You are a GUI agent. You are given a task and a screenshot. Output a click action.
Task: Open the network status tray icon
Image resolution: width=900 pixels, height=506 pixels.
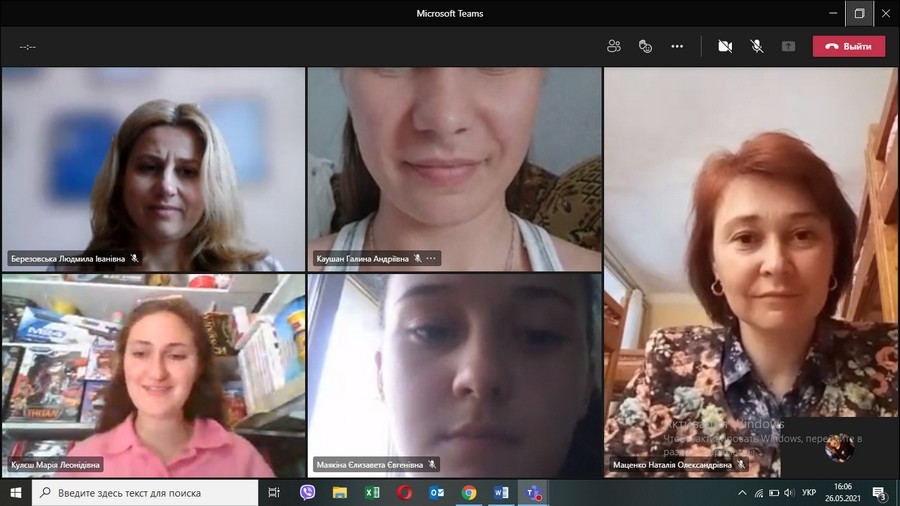759,493
